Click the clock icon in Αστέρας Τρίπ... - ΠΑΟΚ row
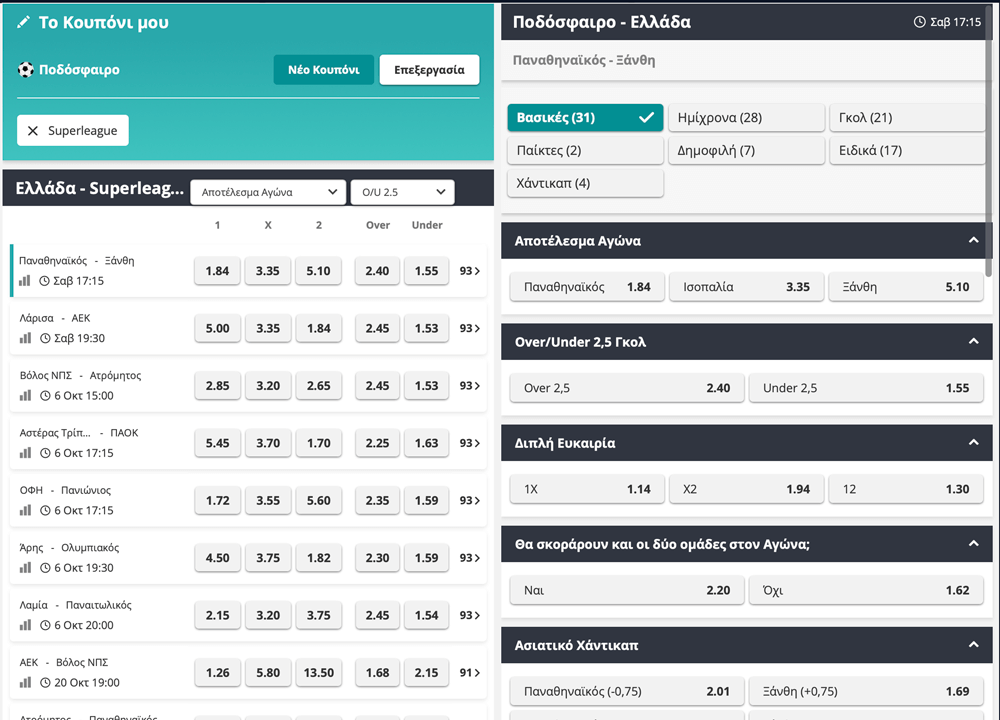 point(45,453)
